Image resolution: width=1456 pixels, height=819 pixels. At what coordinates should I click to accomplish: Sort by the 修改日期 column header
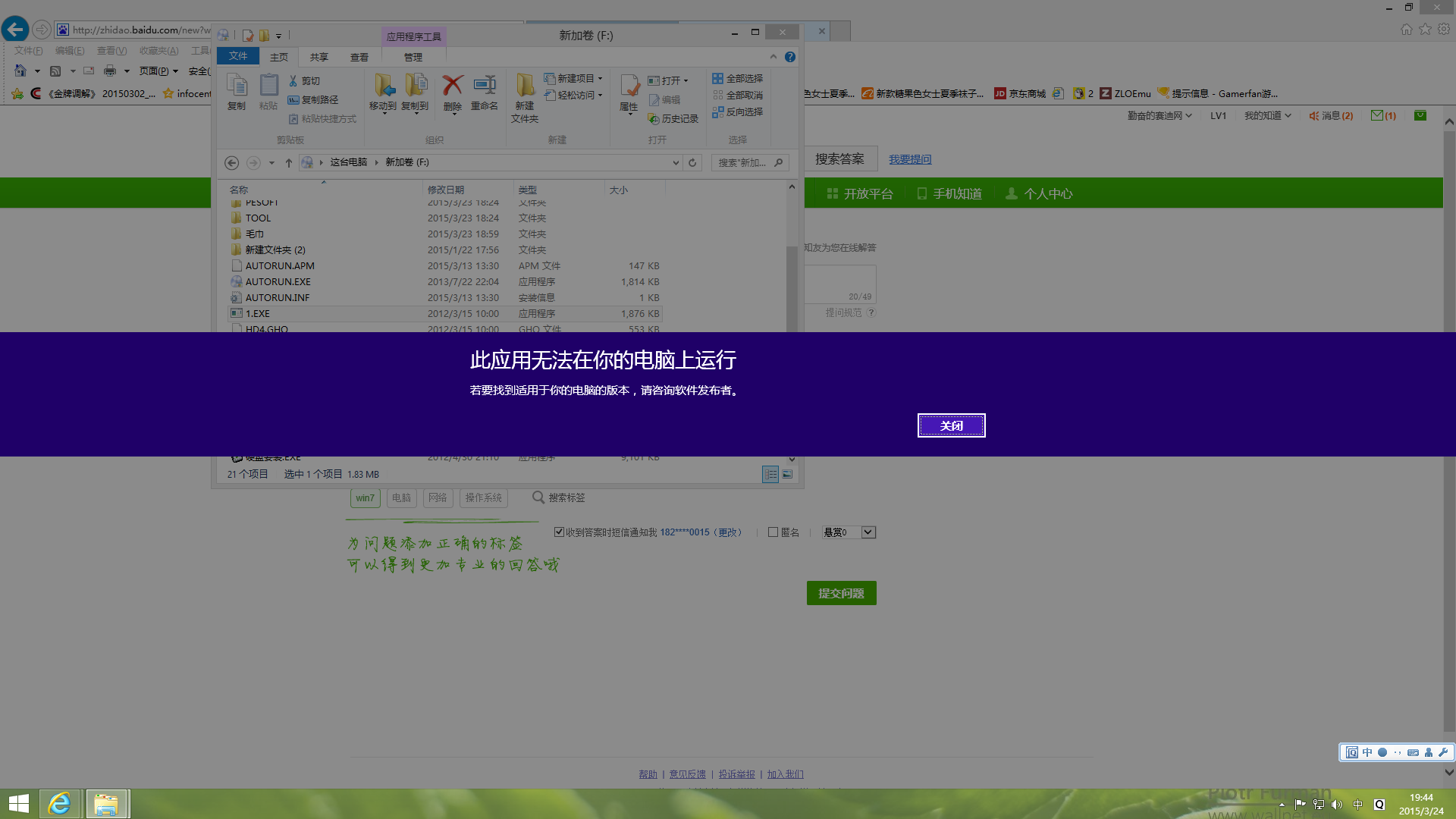pos(446,190)
